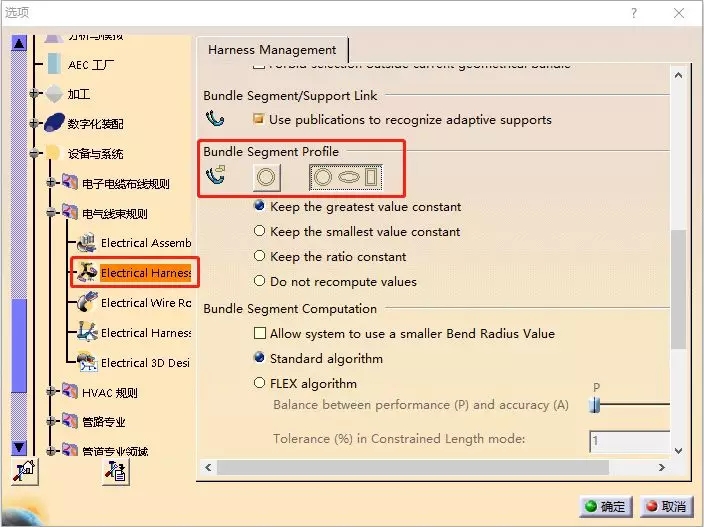Click the Electrical Wire Routing node icon
Screen dimensions: 704x527
point(86,302)
